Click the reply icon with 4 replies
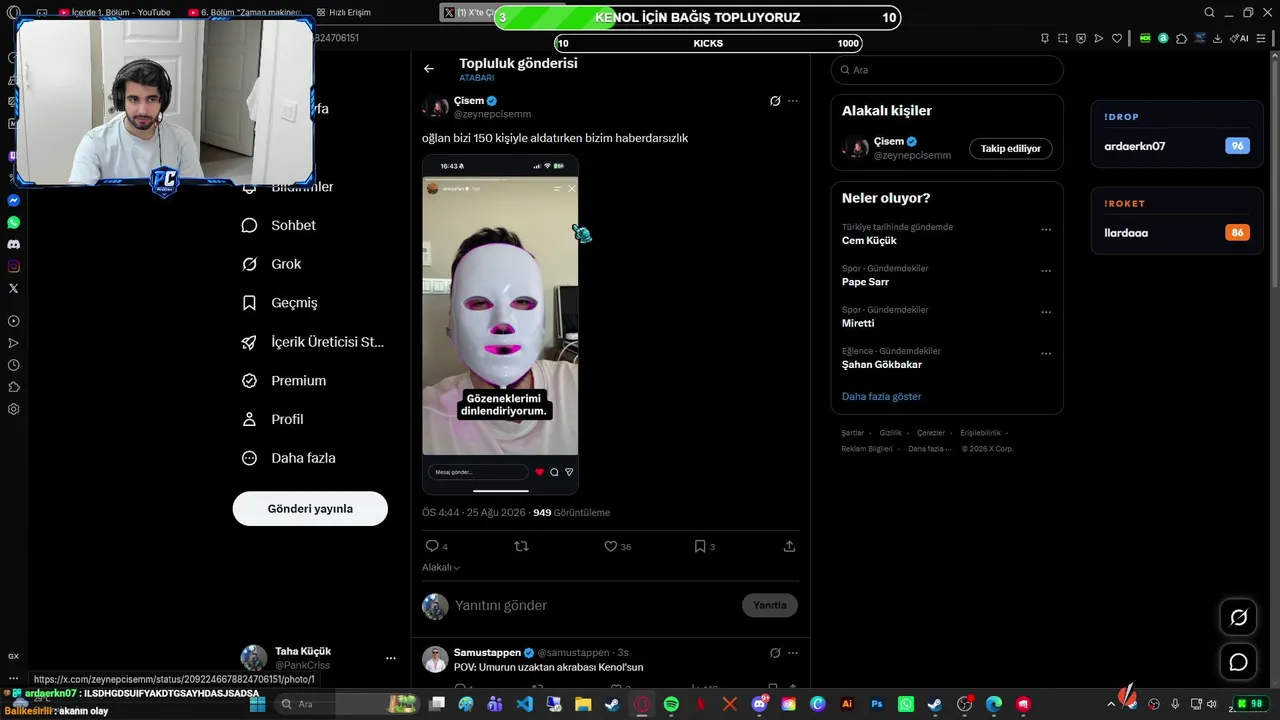 click(x=432, y=546)
